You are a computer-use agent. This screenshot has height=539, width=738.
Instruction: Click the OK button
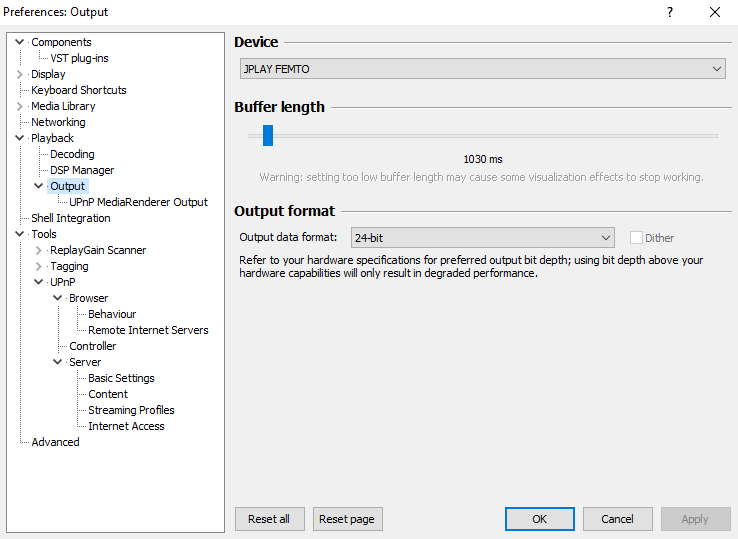[539, 519]
